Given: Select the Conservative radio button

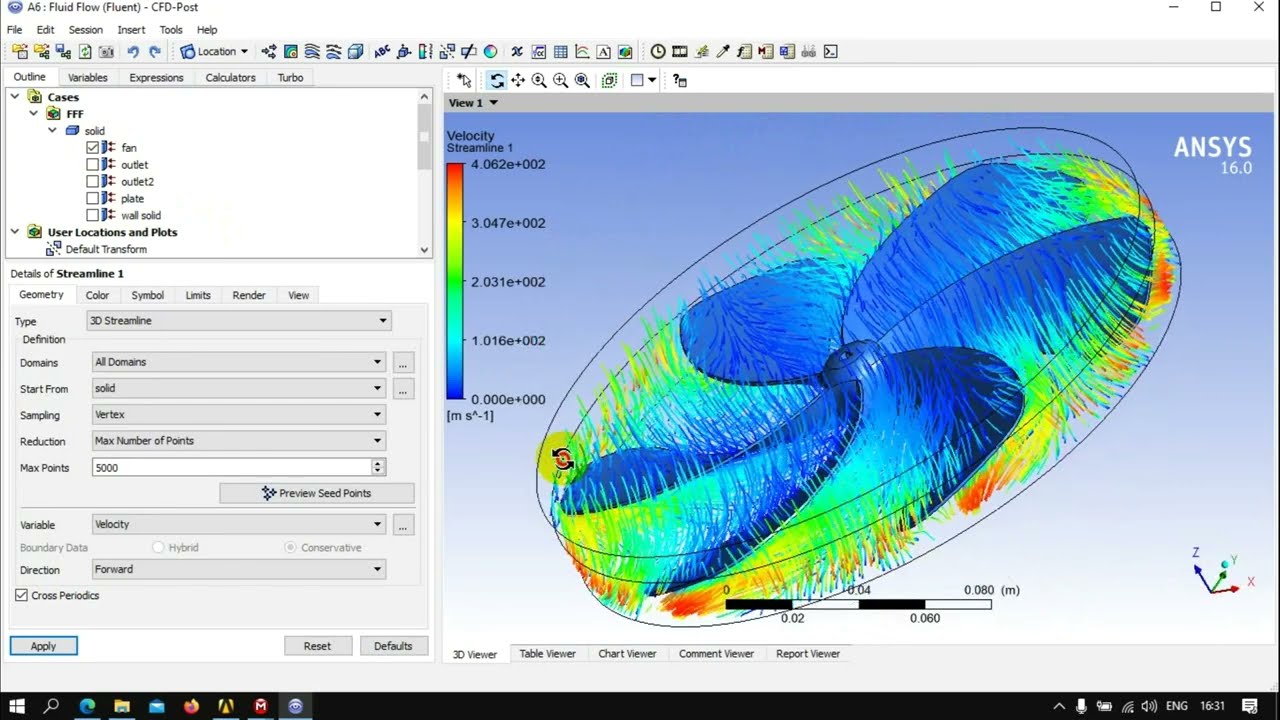Looking at the screenshot, I should pyautogui.click(x=290, y=548).
